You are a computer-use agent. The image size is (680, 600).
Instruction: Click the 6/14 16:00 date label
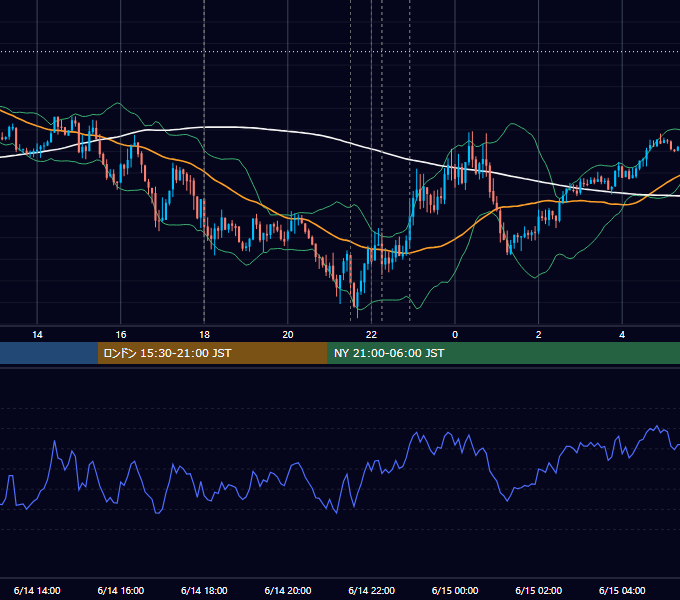pos(121,590)
